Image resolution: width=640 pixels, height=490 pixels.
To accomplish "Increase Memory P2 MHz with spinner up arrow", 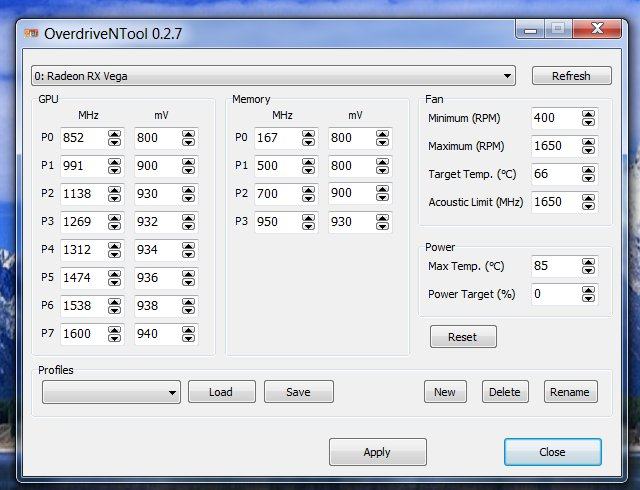I will [308, 190].
